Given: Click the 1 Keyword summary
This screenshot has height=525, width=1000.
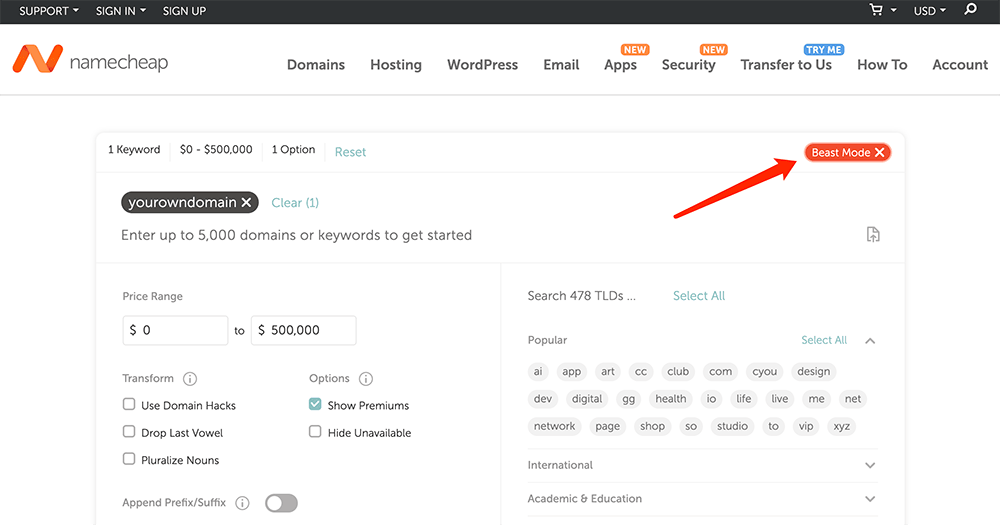Looking at the screenshot, I should point(134,149).
